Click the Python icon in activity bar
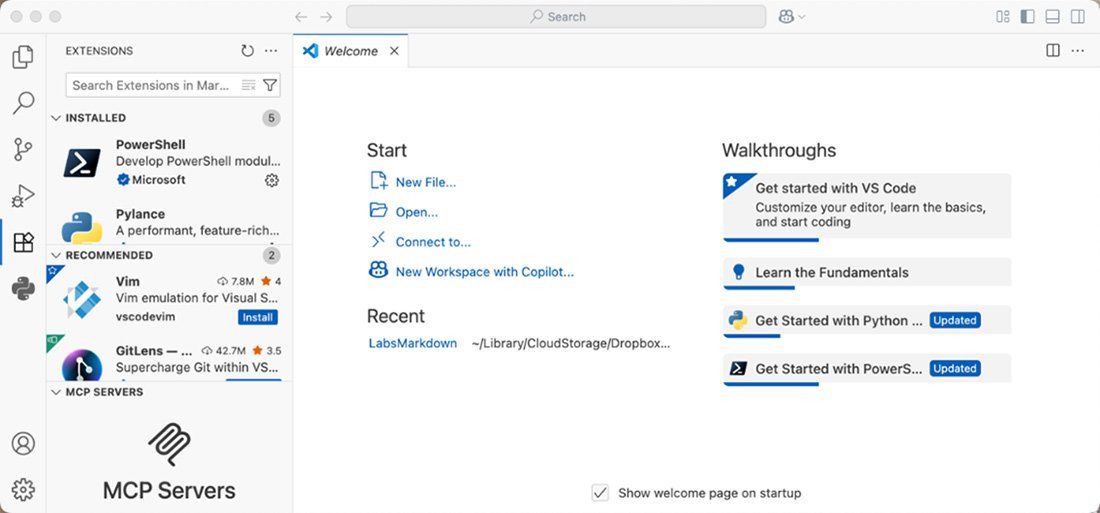The width and height of the screenshot is (1100, 513). pyautogui.click(x=23, y=289)
